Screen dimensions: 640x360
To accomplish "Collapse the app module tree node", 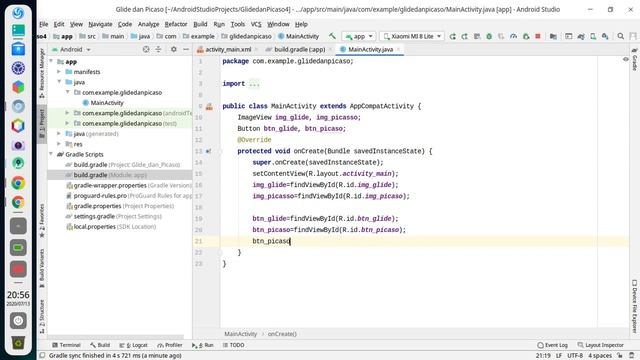I will click(x=51, y=62).
